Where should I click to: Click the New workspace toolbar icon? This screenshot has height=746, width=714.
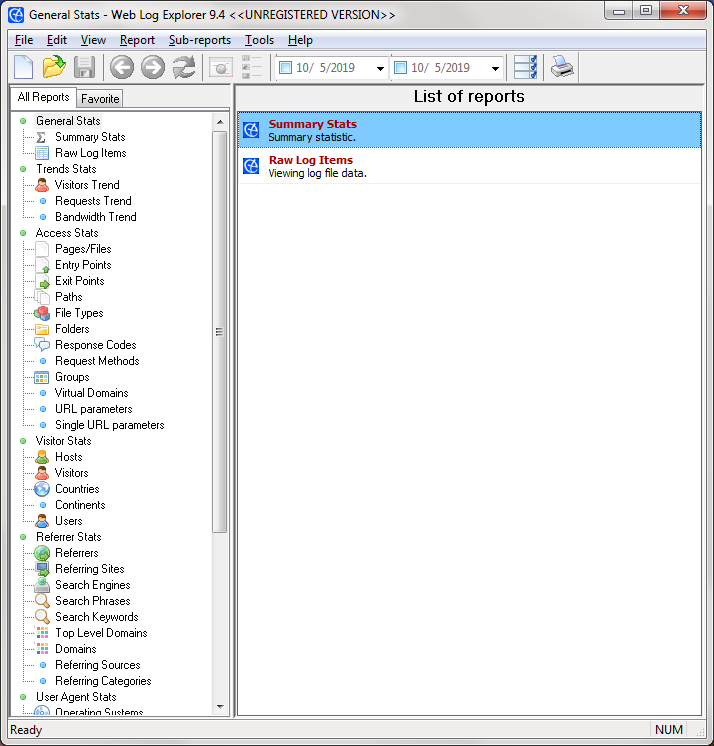(23, 67)
